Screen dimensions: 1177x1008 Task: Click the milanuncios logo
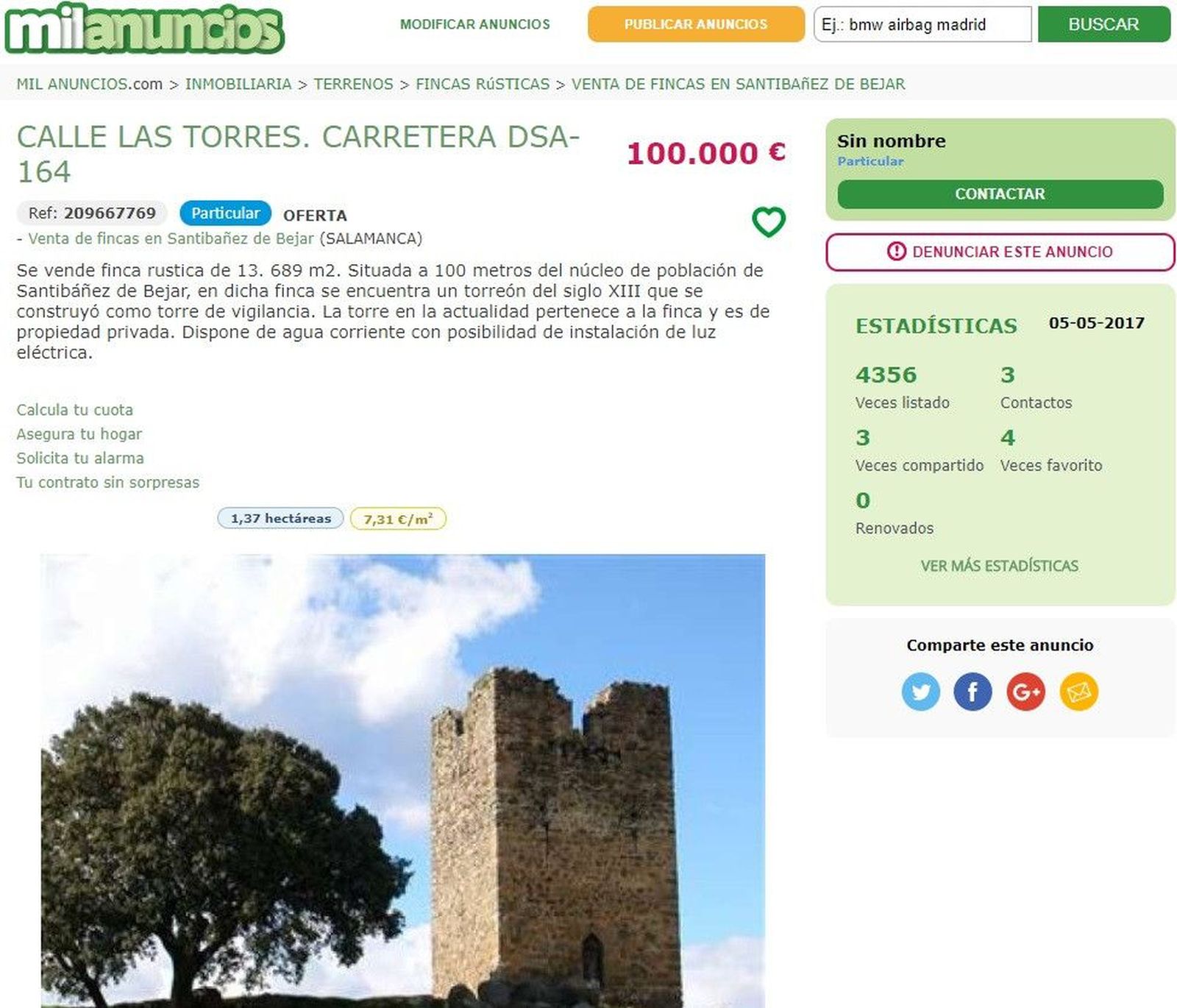tap(144, 28)
